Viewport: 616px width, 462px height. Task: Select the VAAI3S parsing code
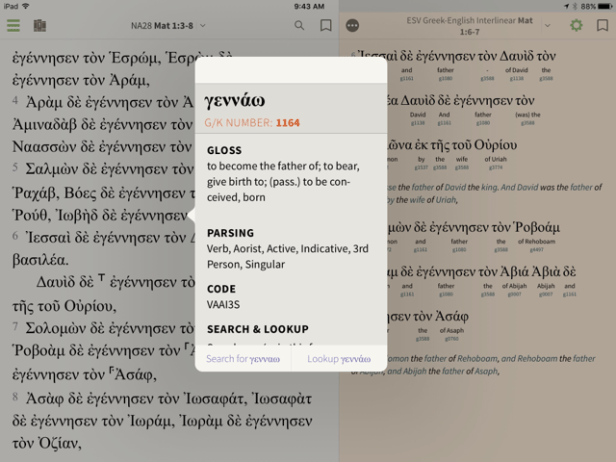[223, 304]
